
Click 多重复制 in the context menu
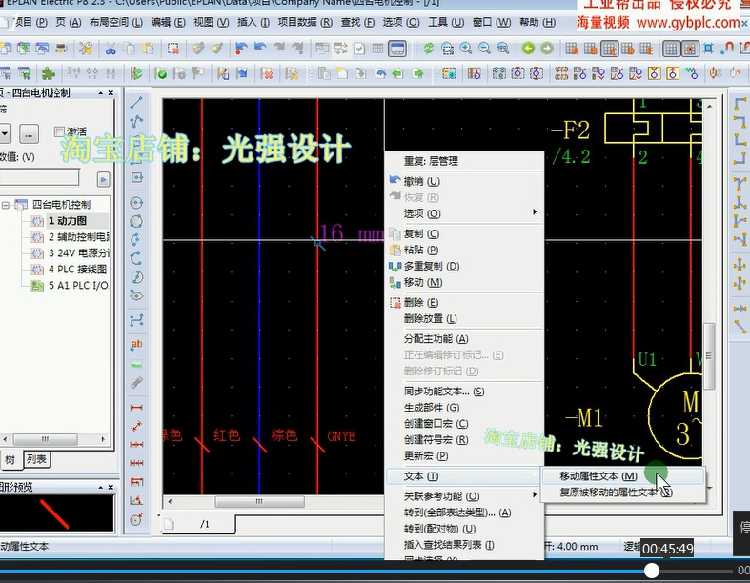click(431, 266)
